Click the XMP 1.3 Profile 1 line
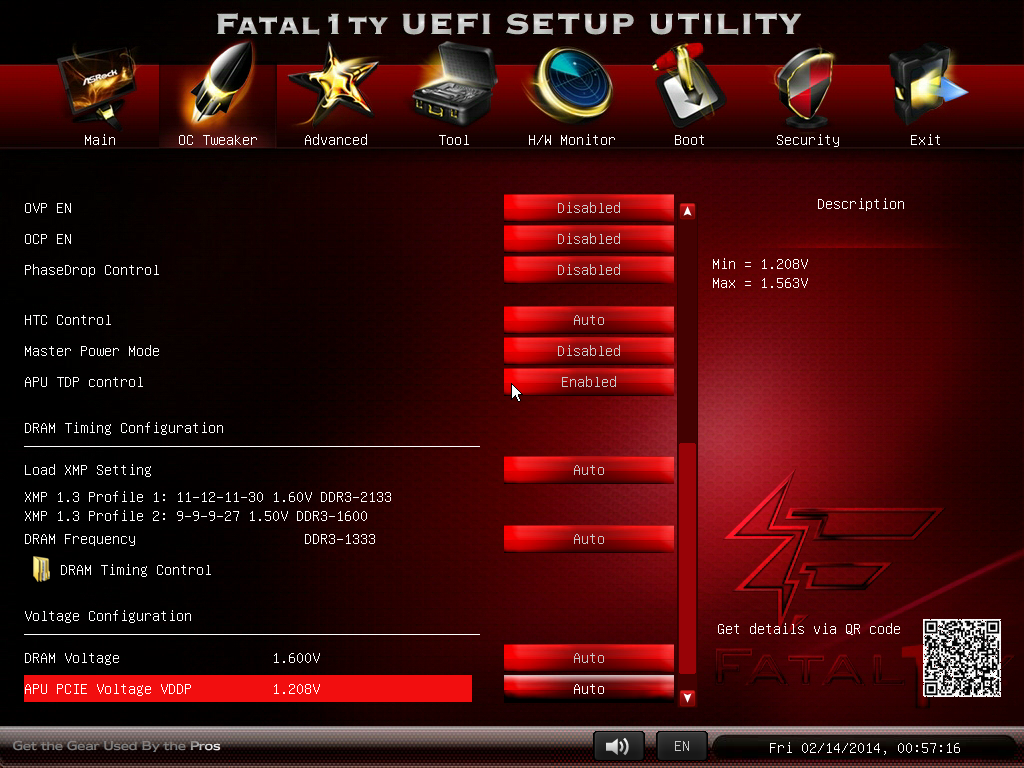The height and width of the screenshot is (768, 1024). click(x=208, y=497)
